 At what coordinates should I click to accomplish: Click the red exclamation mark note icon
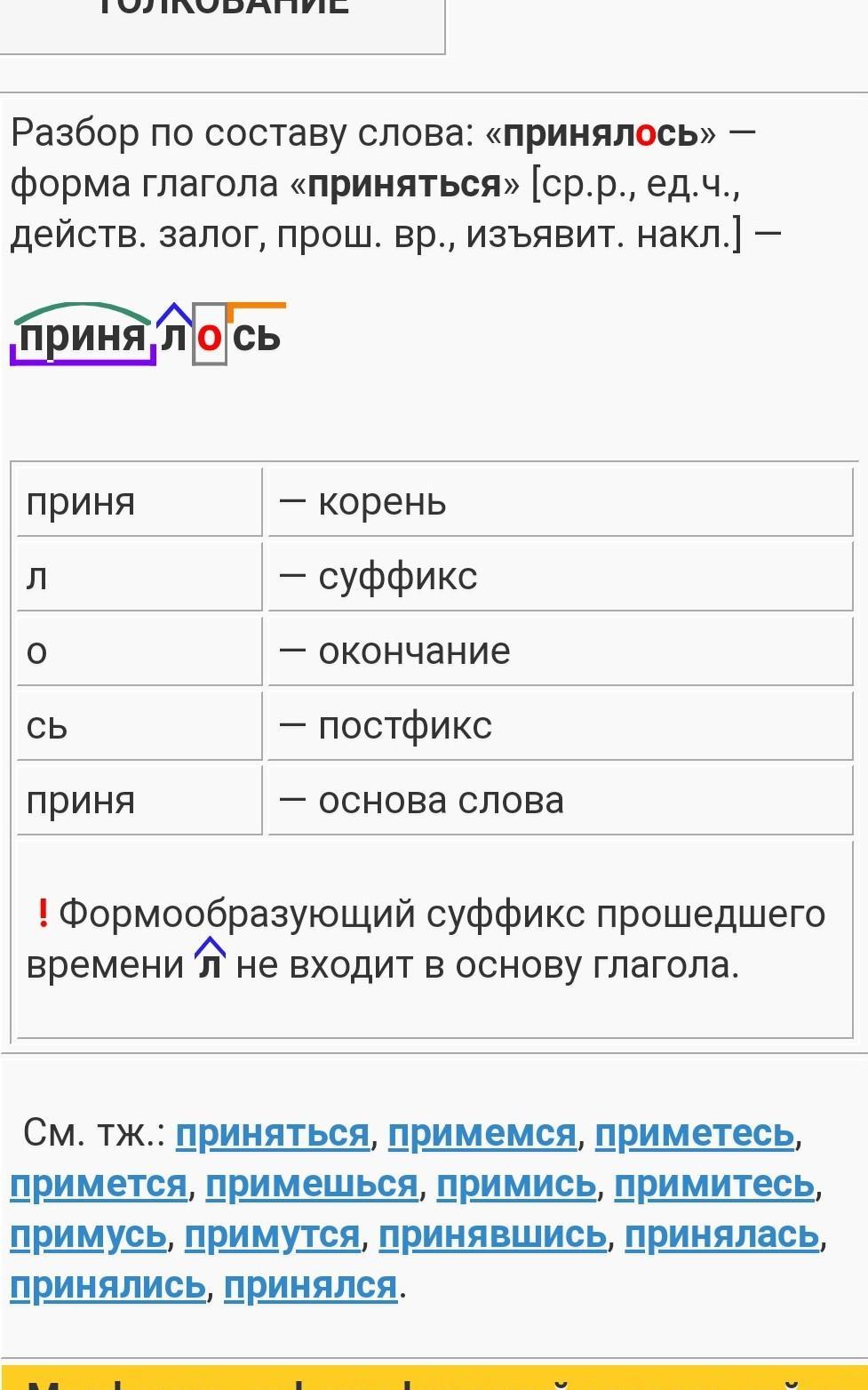(43, 913)
